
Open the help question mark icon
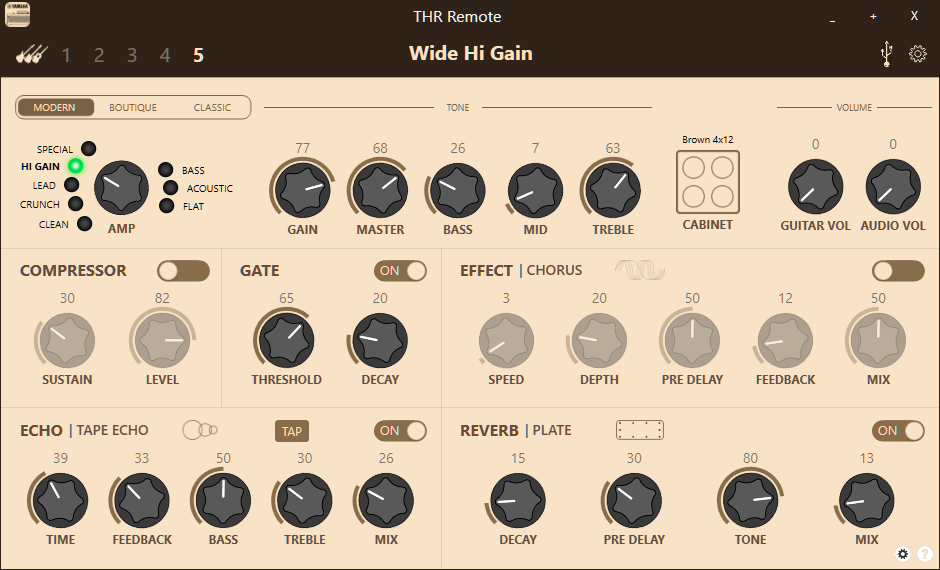click(x=925, y=554)
